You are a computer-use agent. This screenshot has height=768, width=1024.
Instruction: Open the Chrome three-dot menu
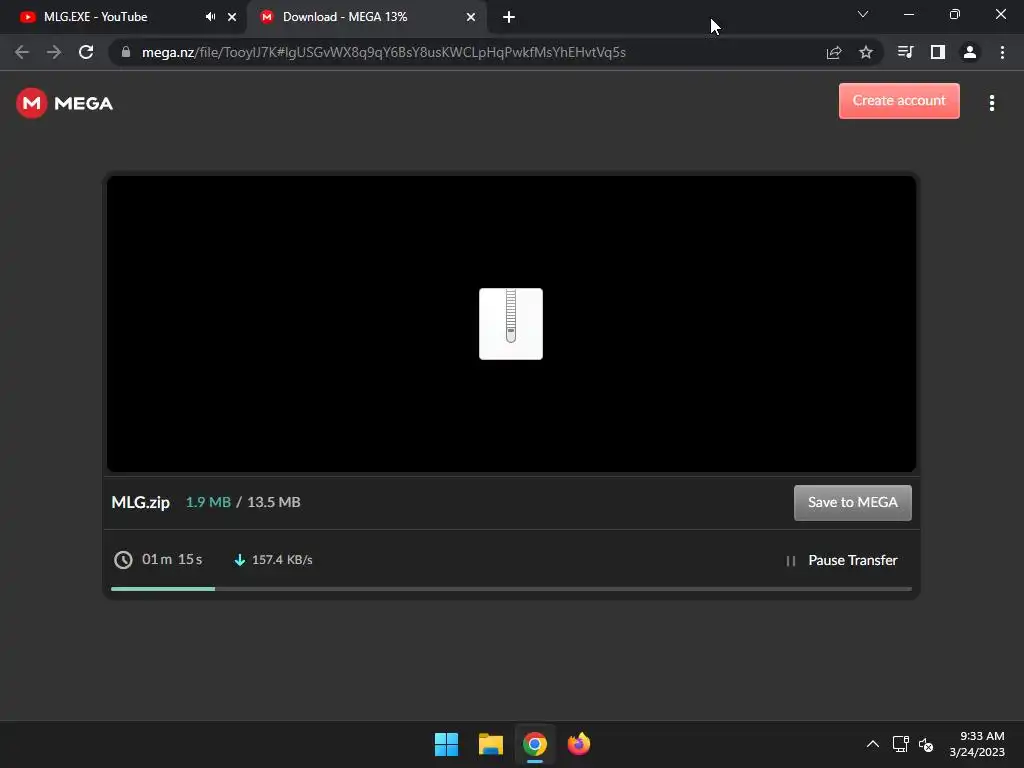[1002, 52]
